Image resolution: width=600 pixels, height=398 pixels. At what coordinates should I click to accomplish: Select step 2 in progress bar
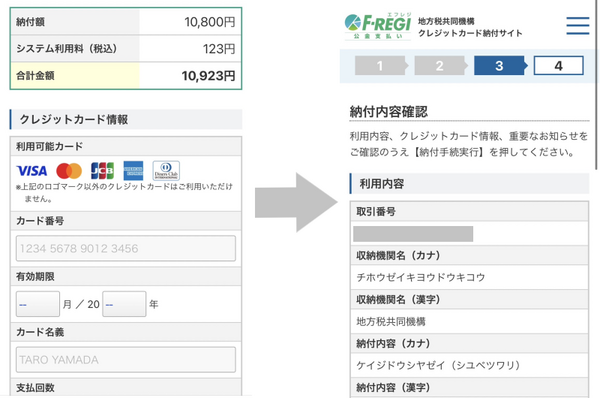[440, 65]
